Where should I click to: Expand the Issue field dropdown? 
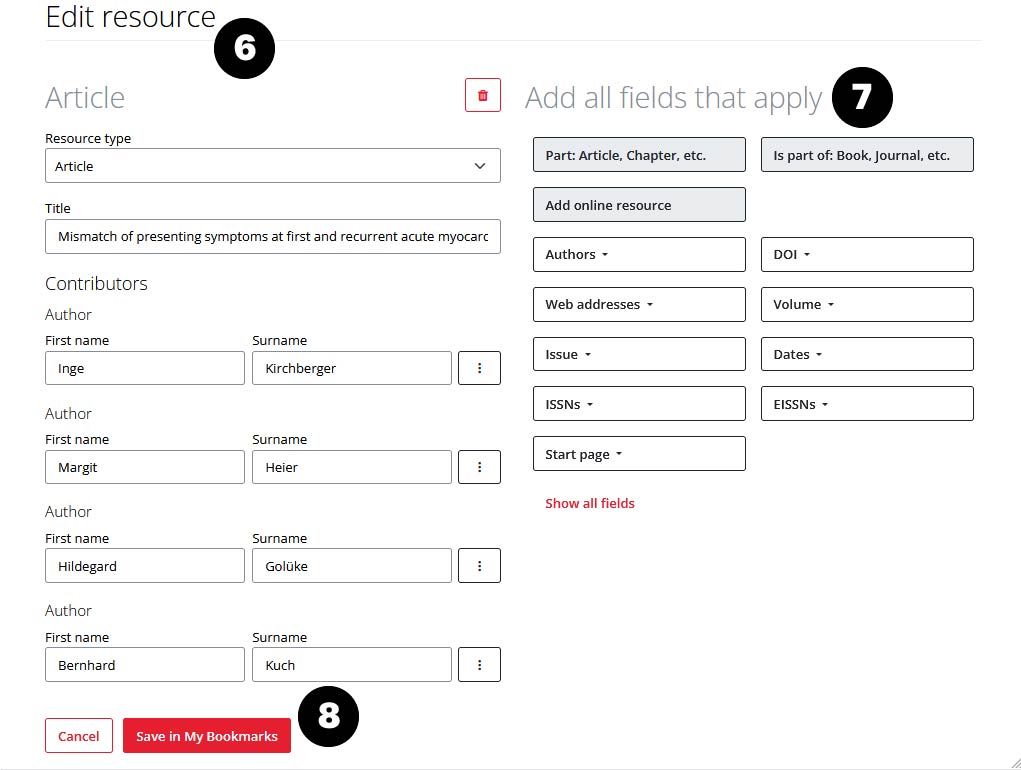point(639,355)
